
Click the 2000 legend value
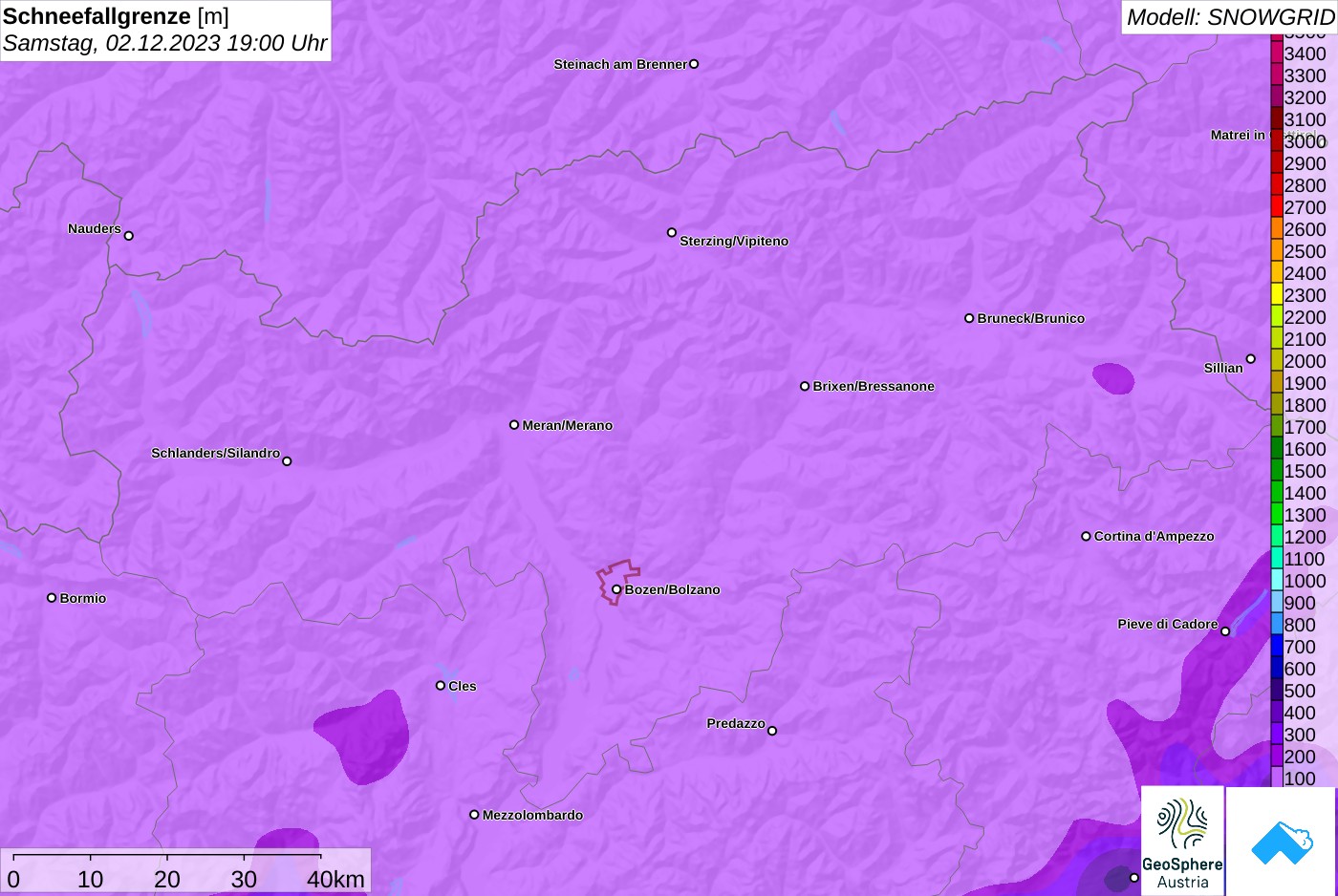click(x=1305, y=361)
